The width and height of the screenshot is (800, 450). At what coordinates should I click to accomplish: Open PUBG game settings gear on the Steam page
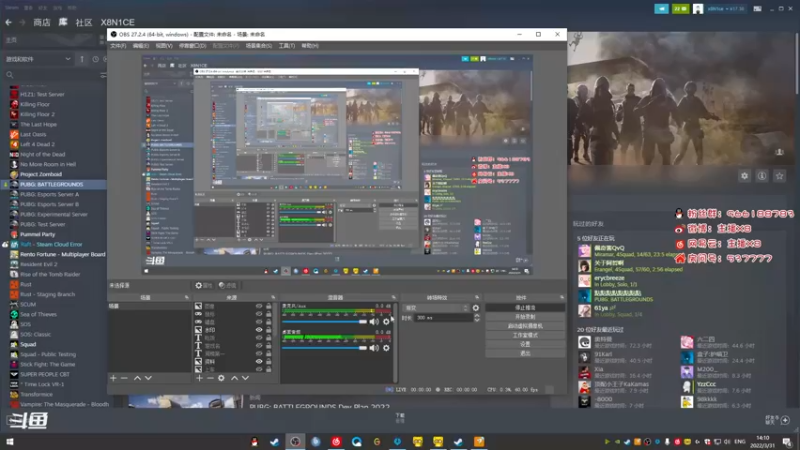744,176
